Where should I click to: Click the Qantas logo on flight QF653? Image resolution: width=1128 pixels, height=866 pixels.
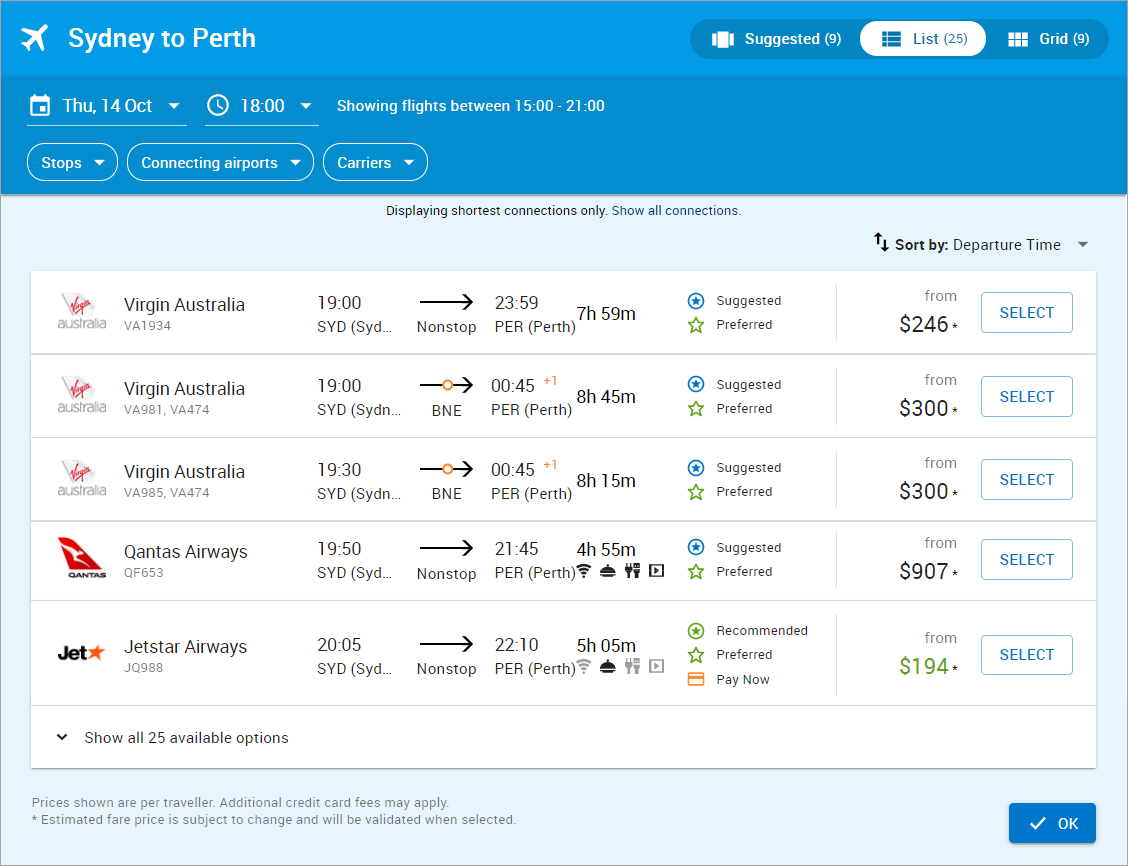coord(82,558)
